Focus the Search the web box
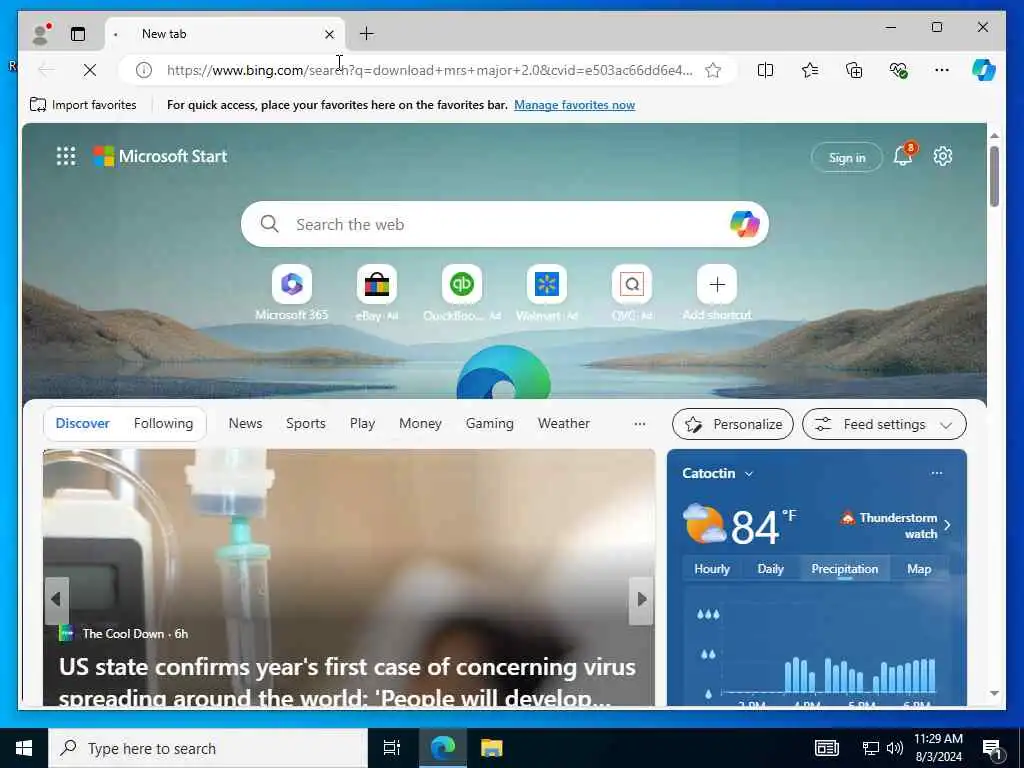The image size is (1024, 768). pyautogui.click(x=504, y=224)
